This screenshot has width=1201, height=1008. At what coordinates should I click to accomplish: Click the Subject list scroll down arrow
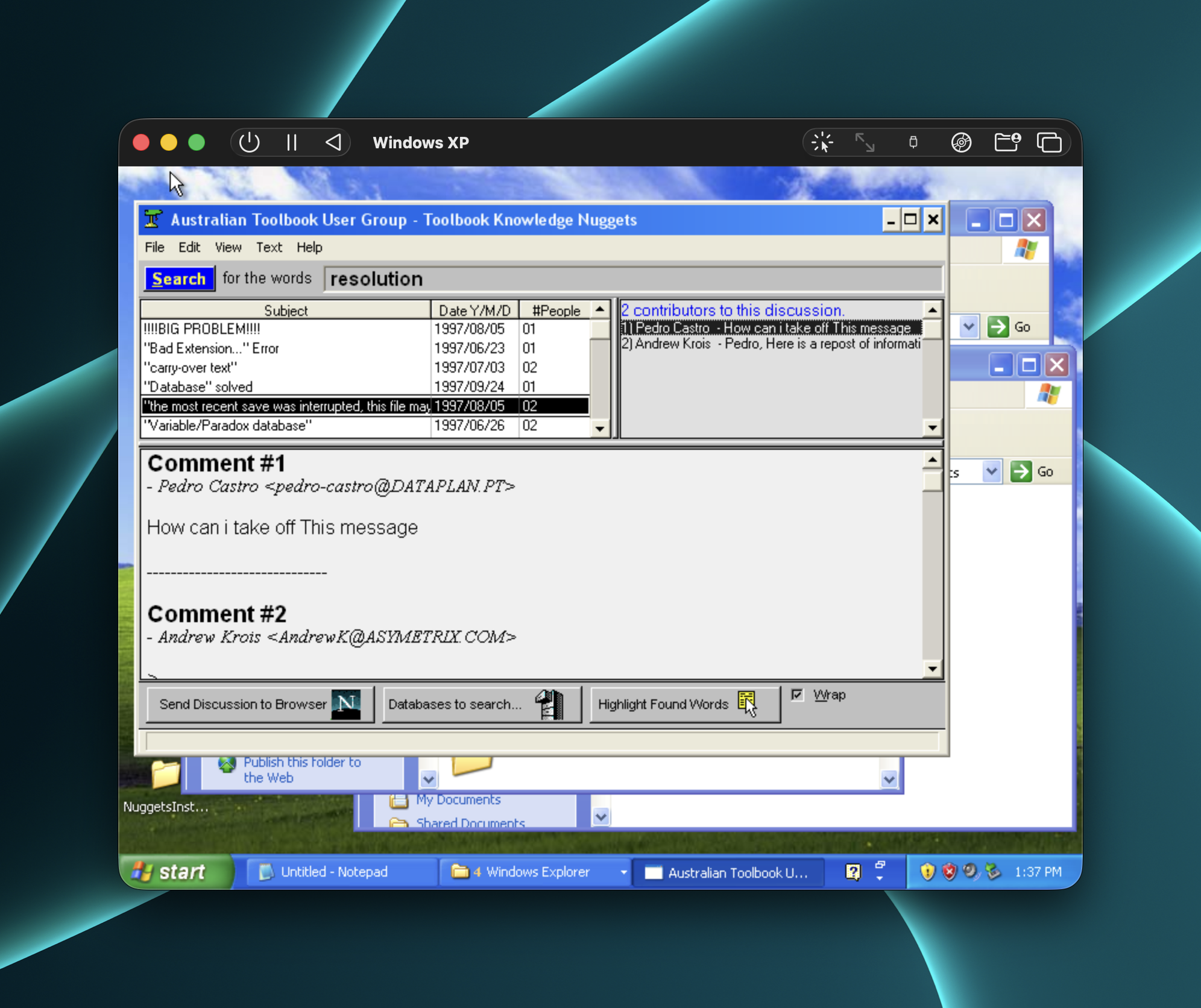point(600,428)
